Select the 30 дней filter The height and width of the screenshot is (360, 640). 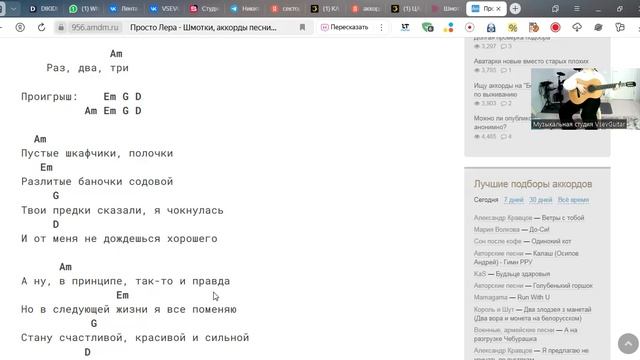(x=540, y=200)
